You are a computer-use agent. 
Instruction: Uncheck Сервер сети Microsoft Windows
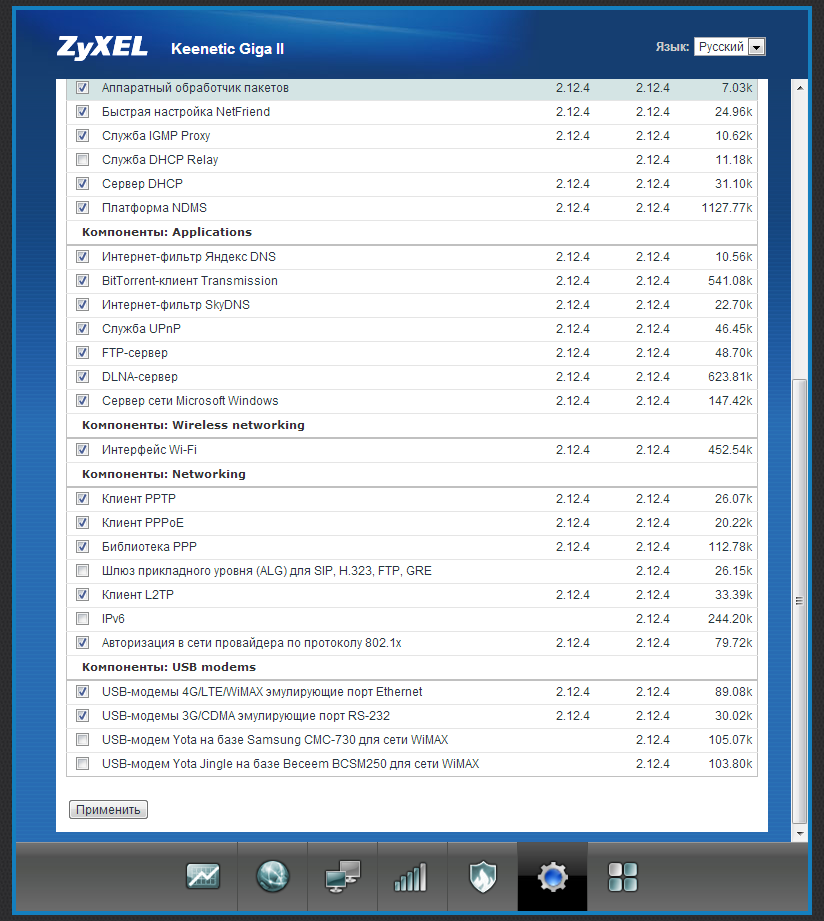pyautogui.click(x=83, y=401)
